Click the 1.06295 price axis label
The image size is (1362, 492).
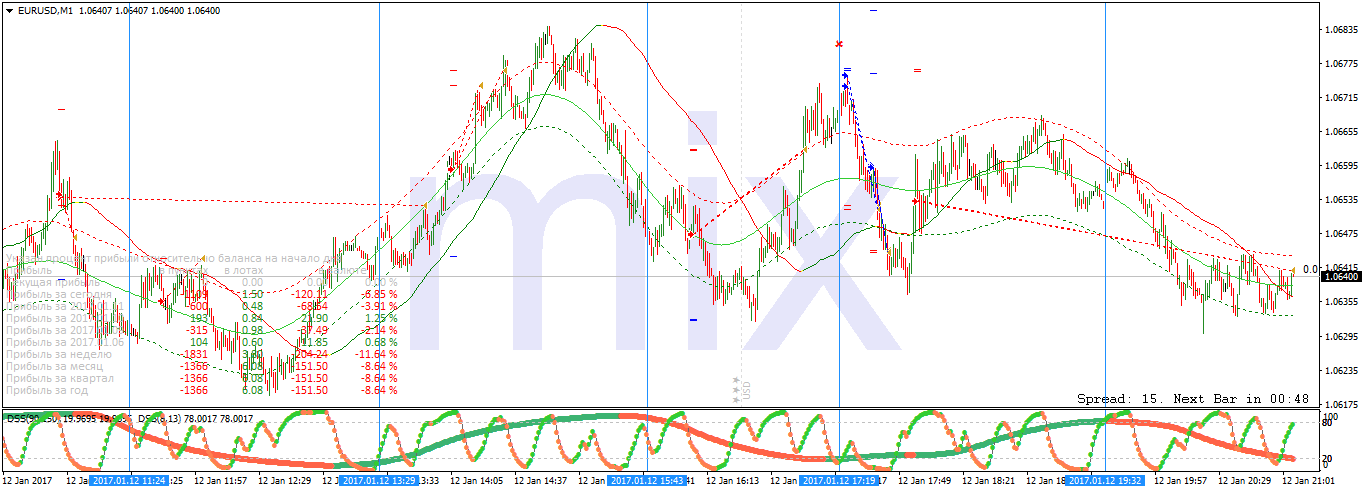[1340, 336]
